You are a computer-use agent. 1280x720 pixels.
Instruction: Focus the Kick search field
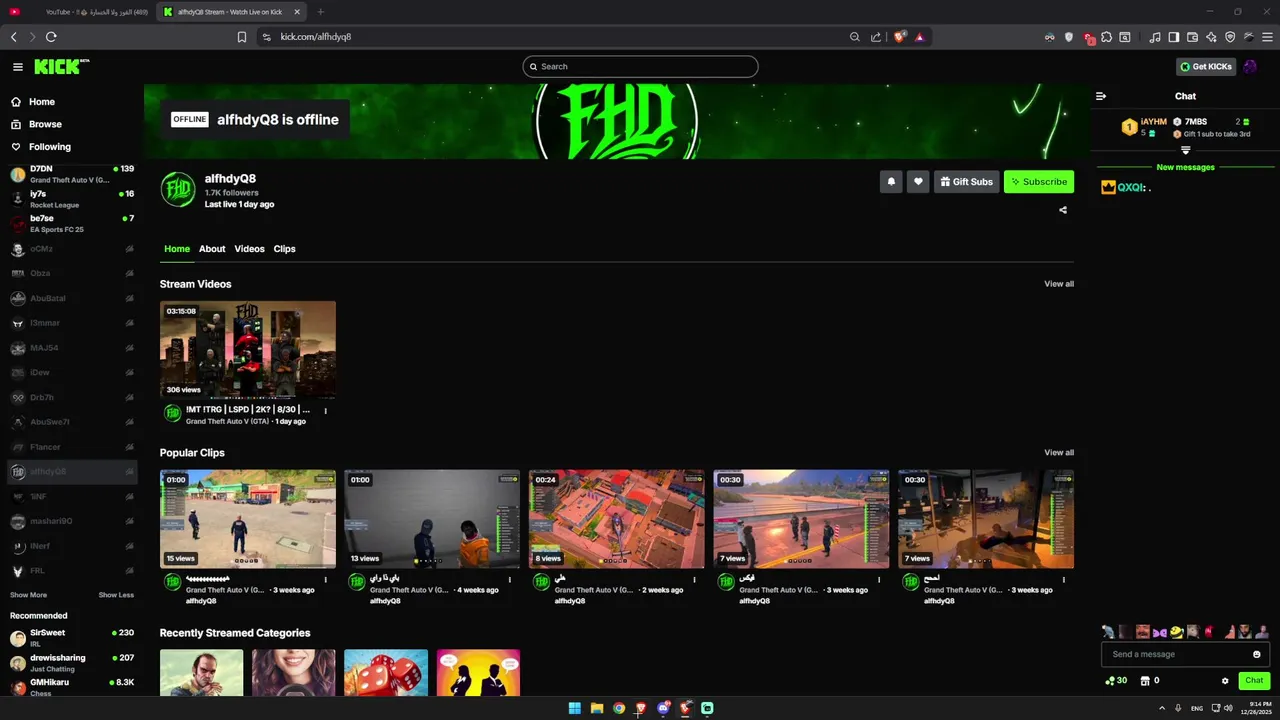click(x=640, y=67)
